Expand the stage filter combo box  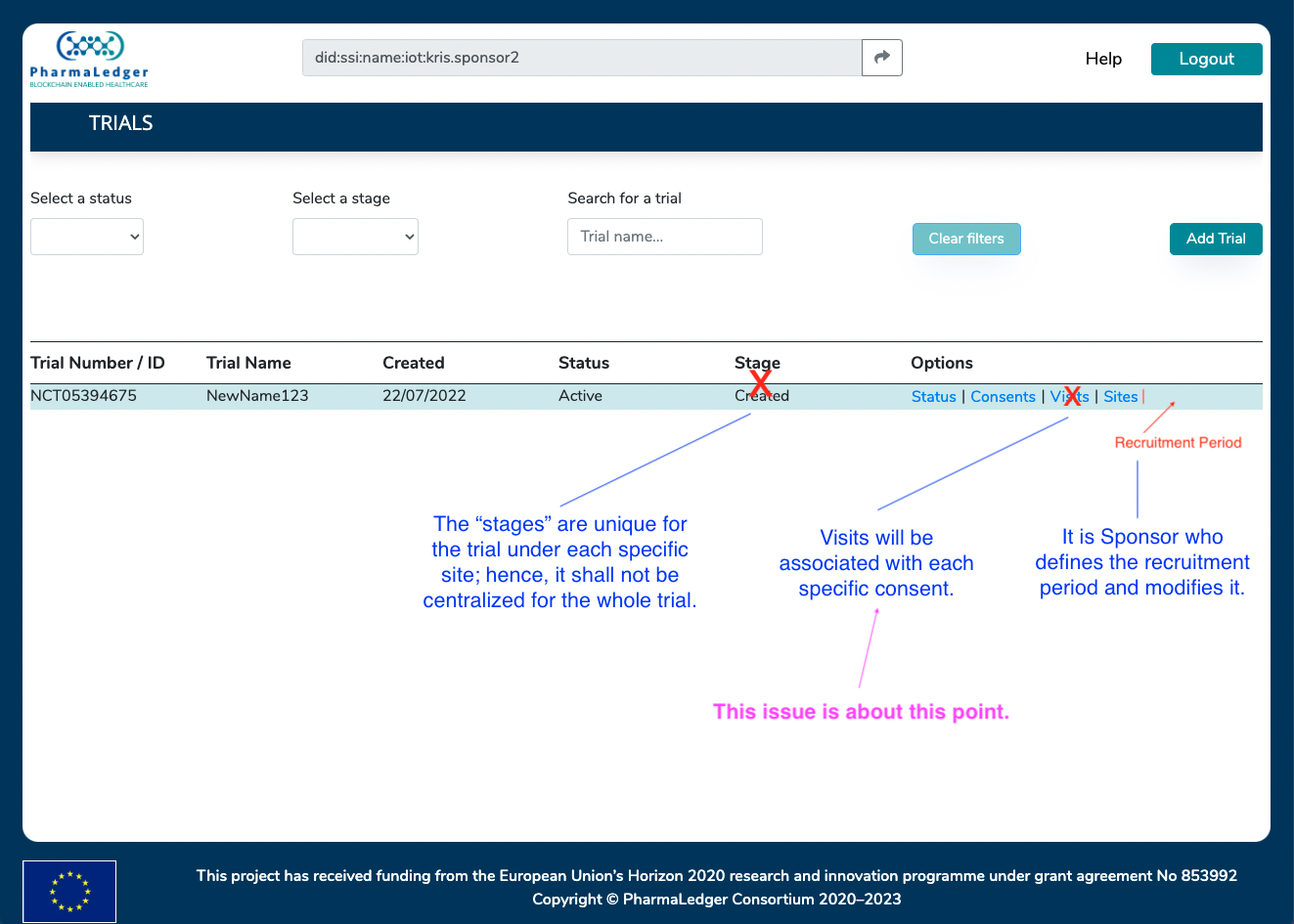tap(354, 236)
